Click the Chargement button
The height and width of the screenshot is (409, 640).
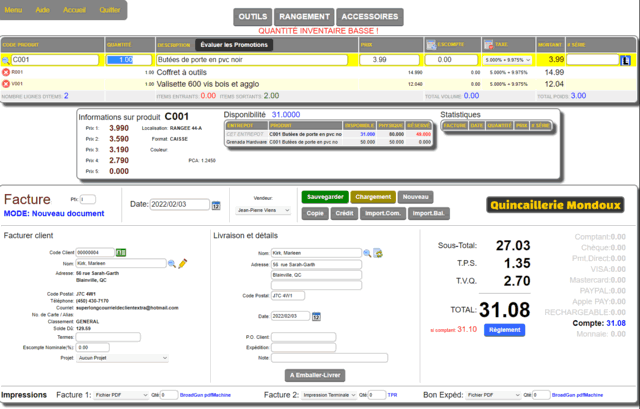[x=373, y=197]
